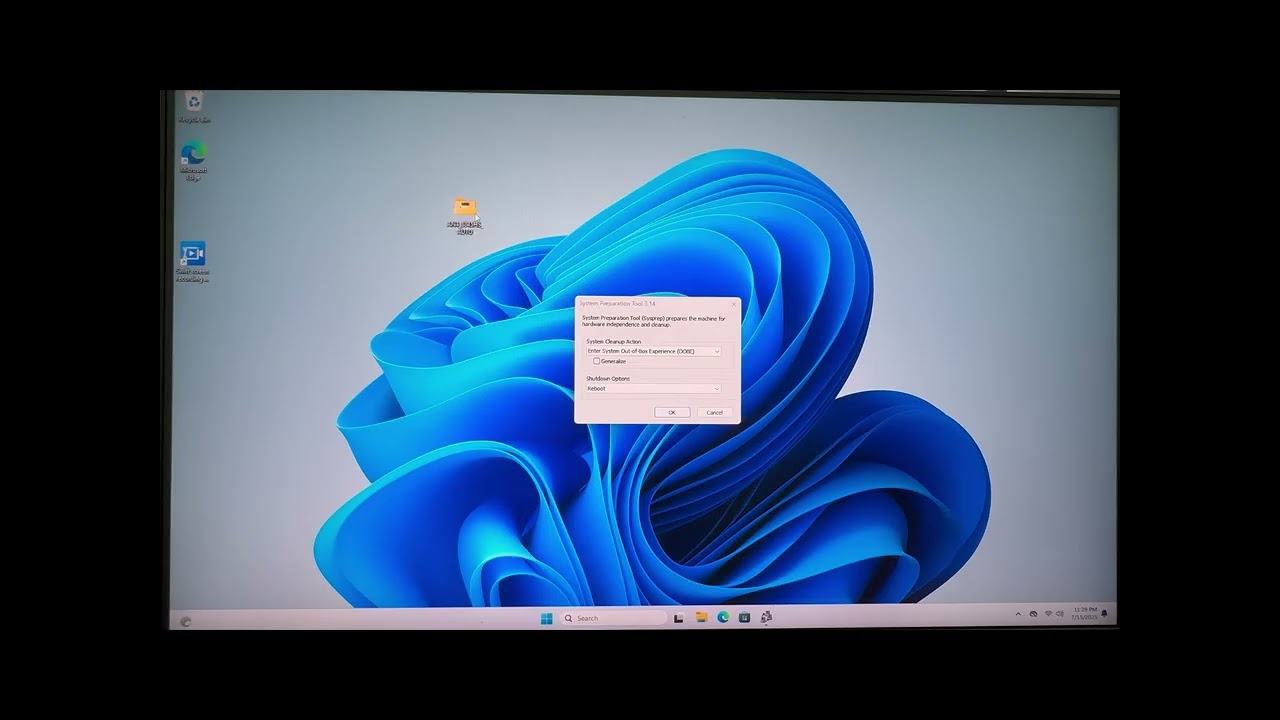The height and width of the screenshot is (720, 1280).
Task: Click the widgets icon at taskbar's left end
Action: 185,622
